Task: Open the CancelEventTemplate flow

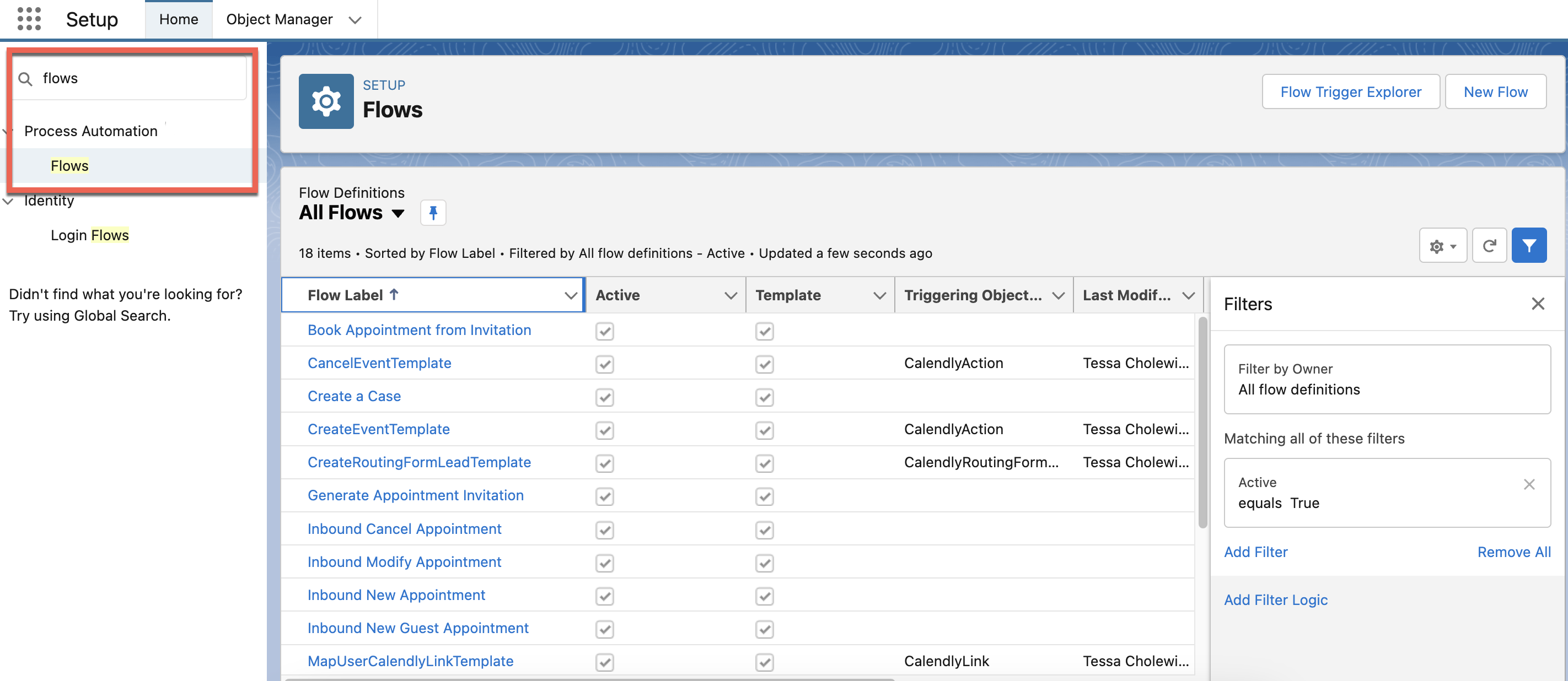Action: coord(379,363)
